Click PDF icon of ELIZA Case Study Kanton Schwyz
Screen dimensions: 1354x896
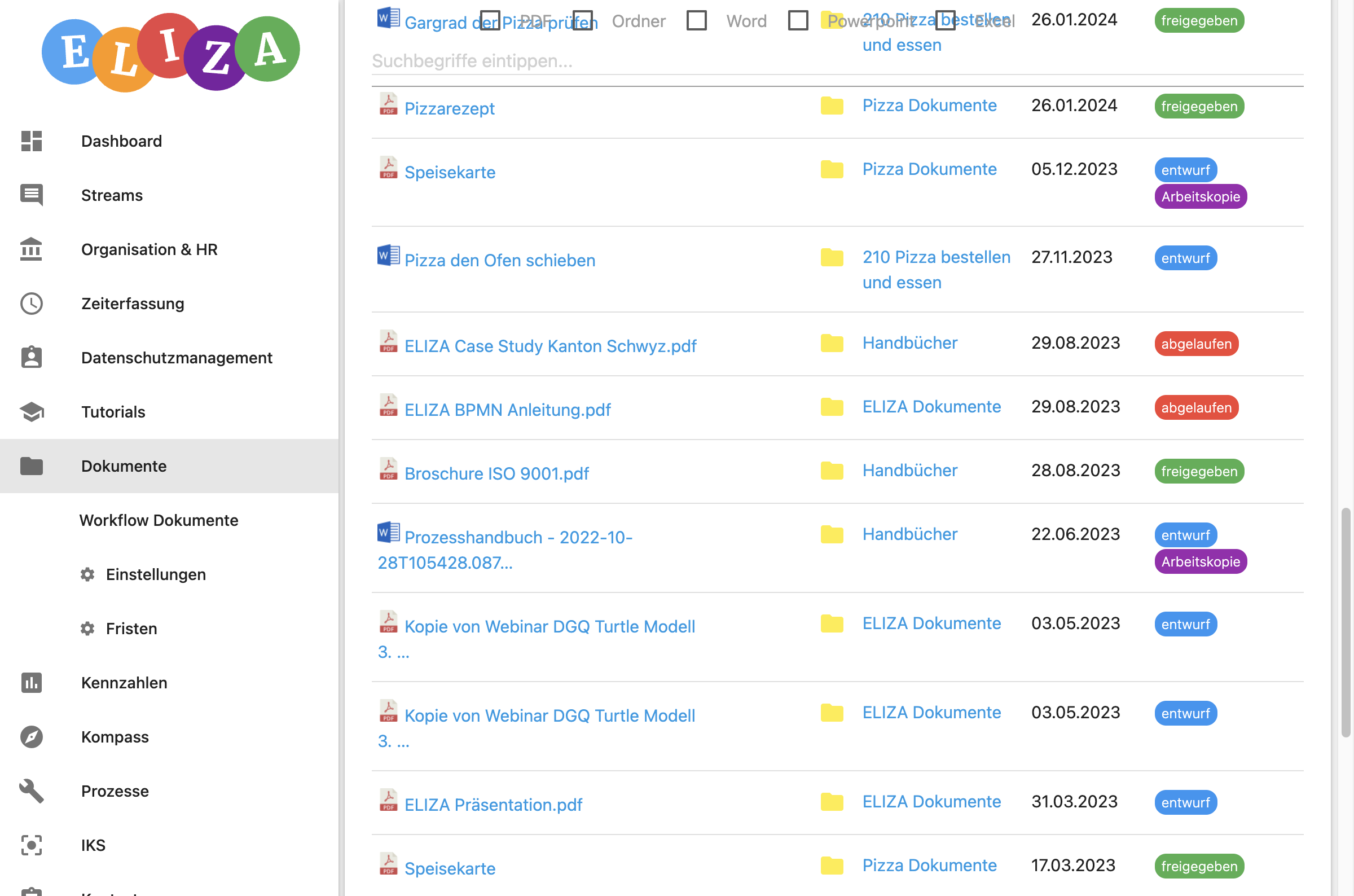coord(389,342)
